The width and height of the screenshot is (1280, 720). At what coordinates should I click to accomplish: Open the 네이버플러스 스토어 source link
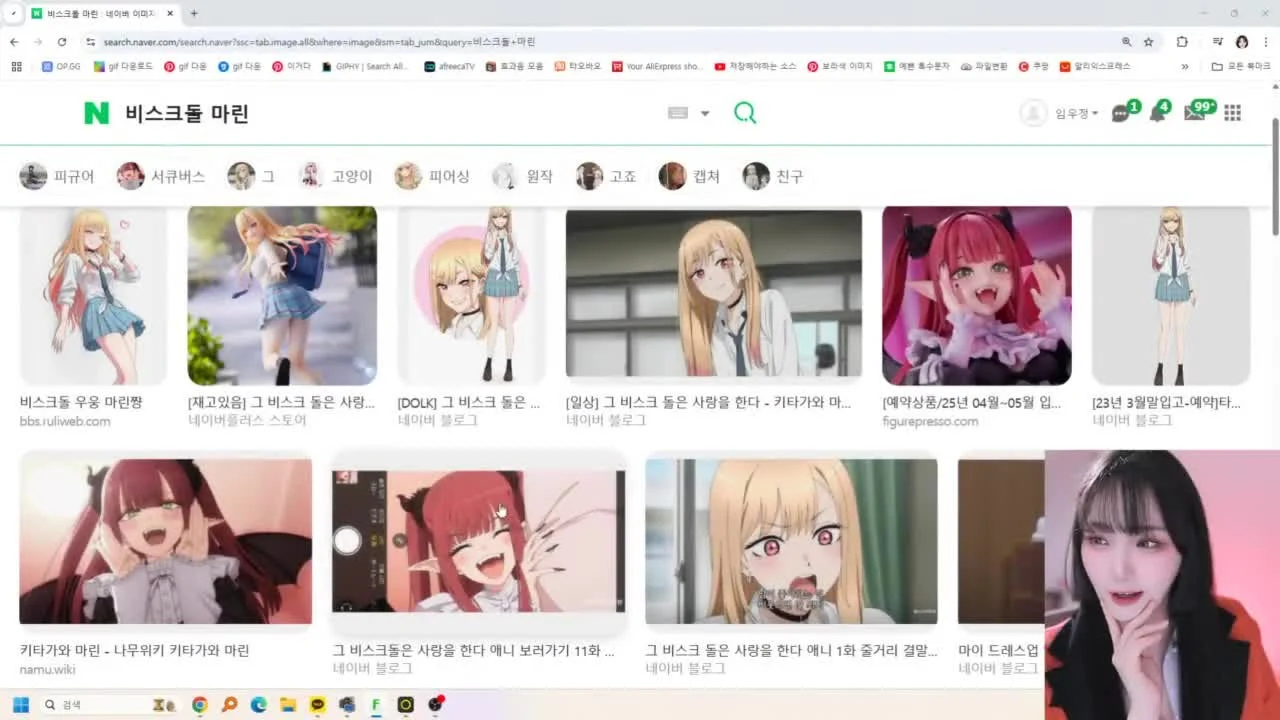click(x=247, y=421)
